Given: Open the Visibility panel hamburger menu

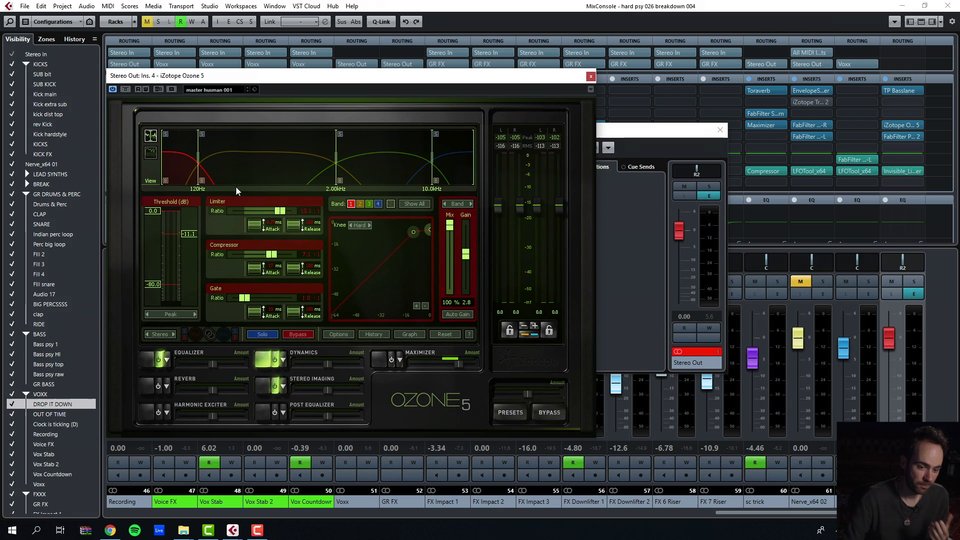Looking at the screenshot, I should click(94, 39).
